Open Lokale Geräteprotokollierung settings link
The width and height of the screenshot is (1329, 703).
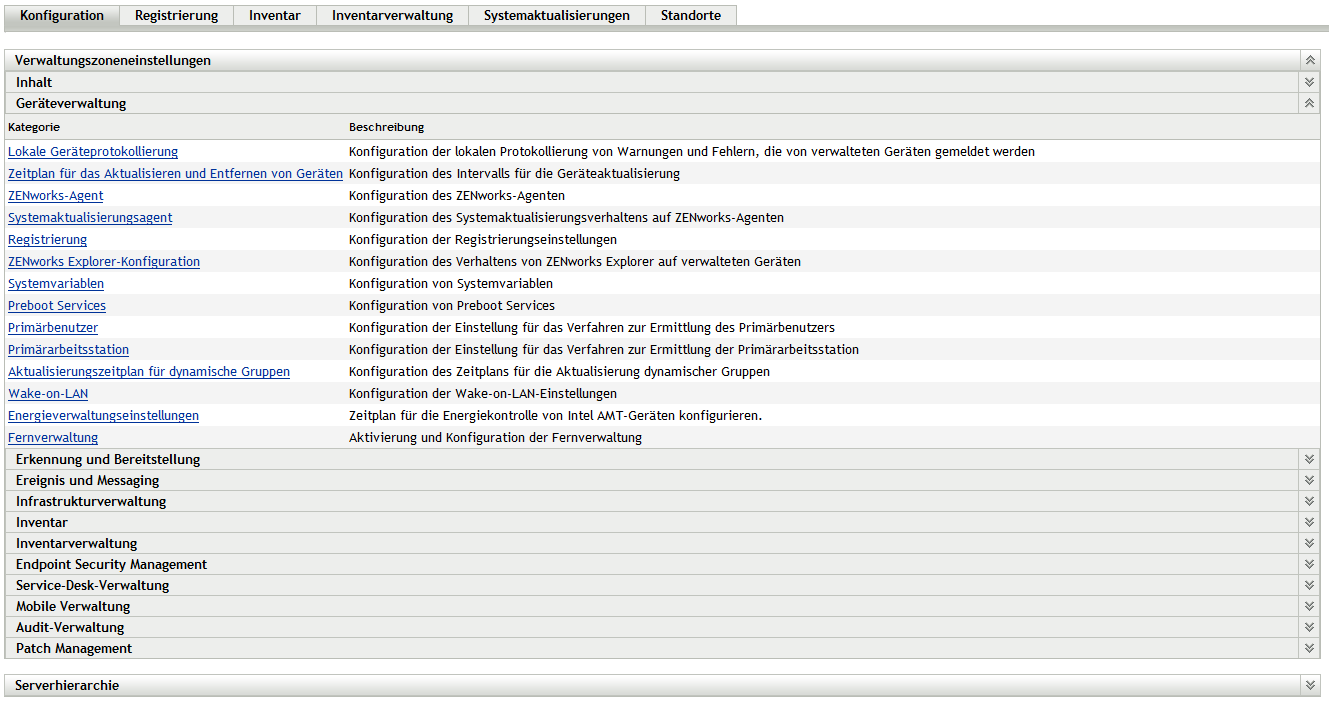pyautogui.click(x=93, y=152)
